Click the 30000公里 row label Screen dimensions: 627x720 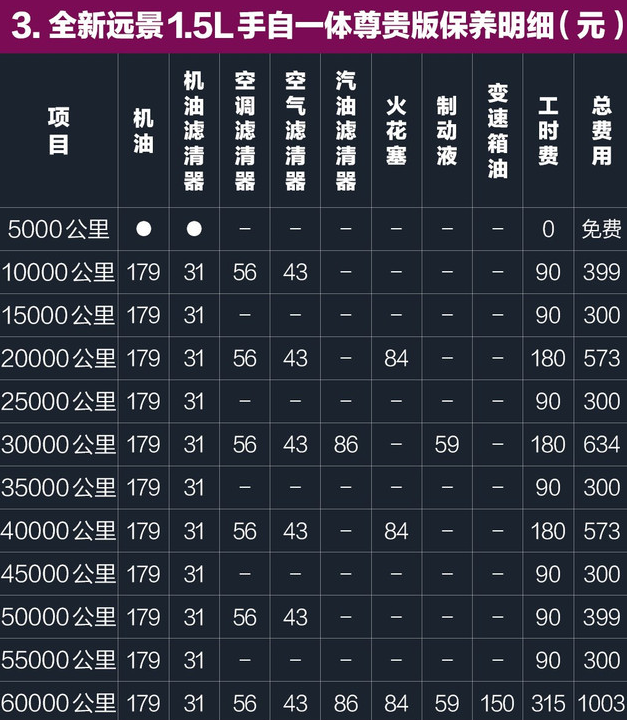click(58, 444)
